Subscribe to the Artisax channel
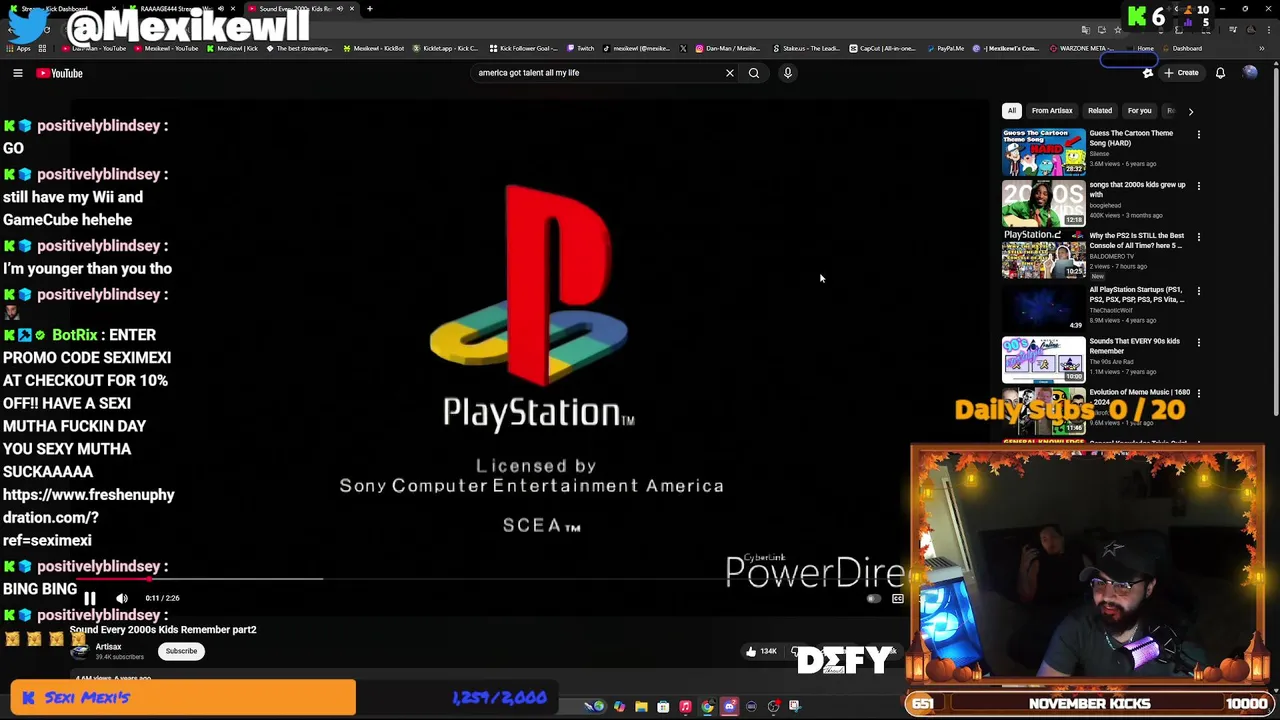Viewport: 1280px width, 720px height. pyautogui.click(x=181, y=651)
